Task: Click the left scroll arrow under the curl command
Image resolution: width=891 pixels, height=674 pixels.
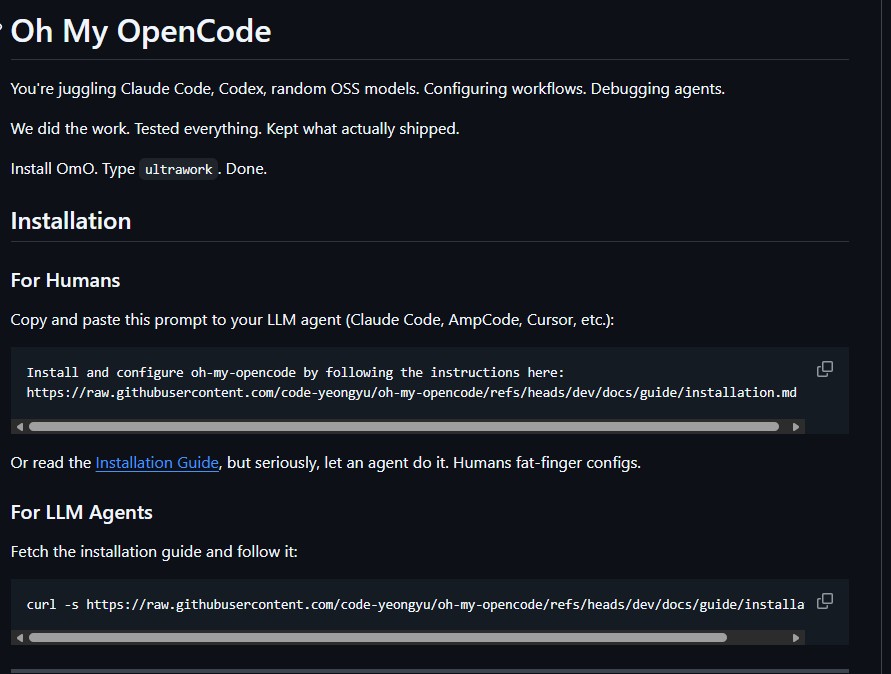Action: coord(19,637)
